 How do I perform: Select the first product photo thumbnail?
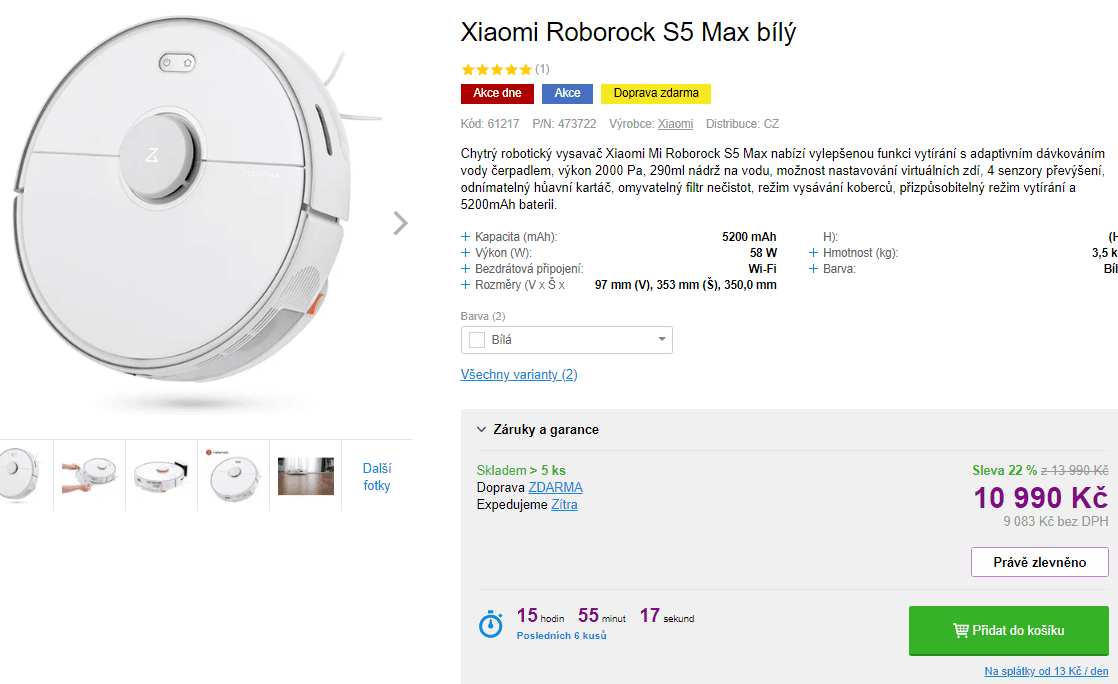(23, 475)
